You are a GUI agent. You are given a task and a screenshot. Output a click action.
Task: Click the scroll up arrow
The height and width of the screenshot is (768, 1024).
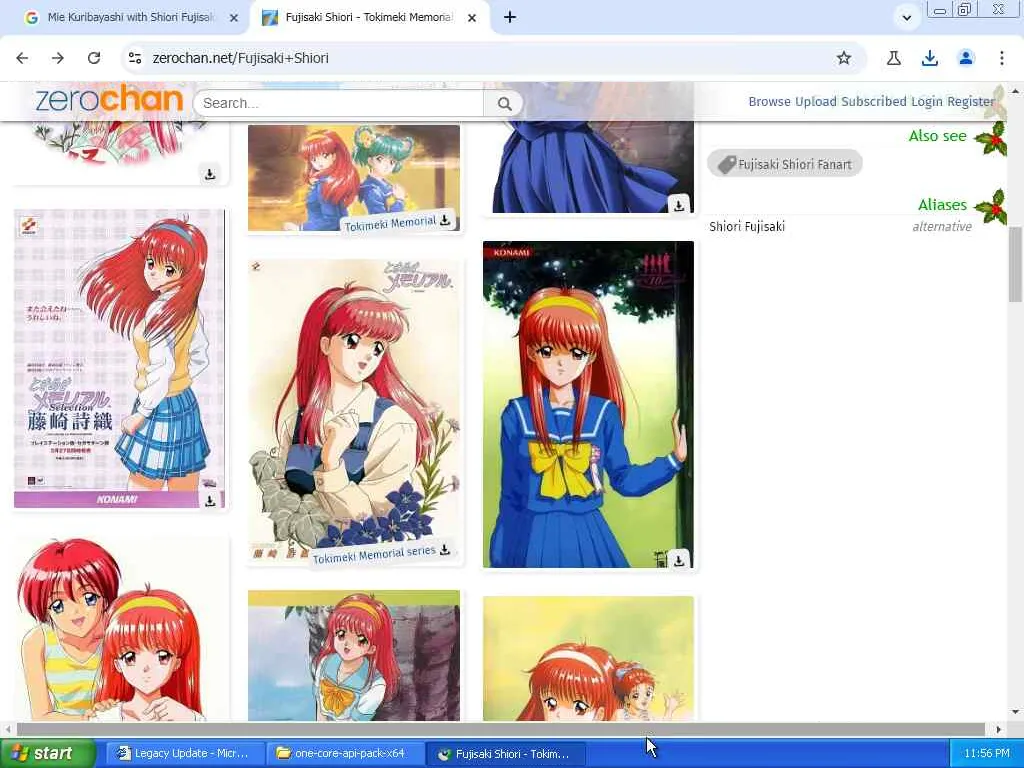click(x=1016, y=90)
